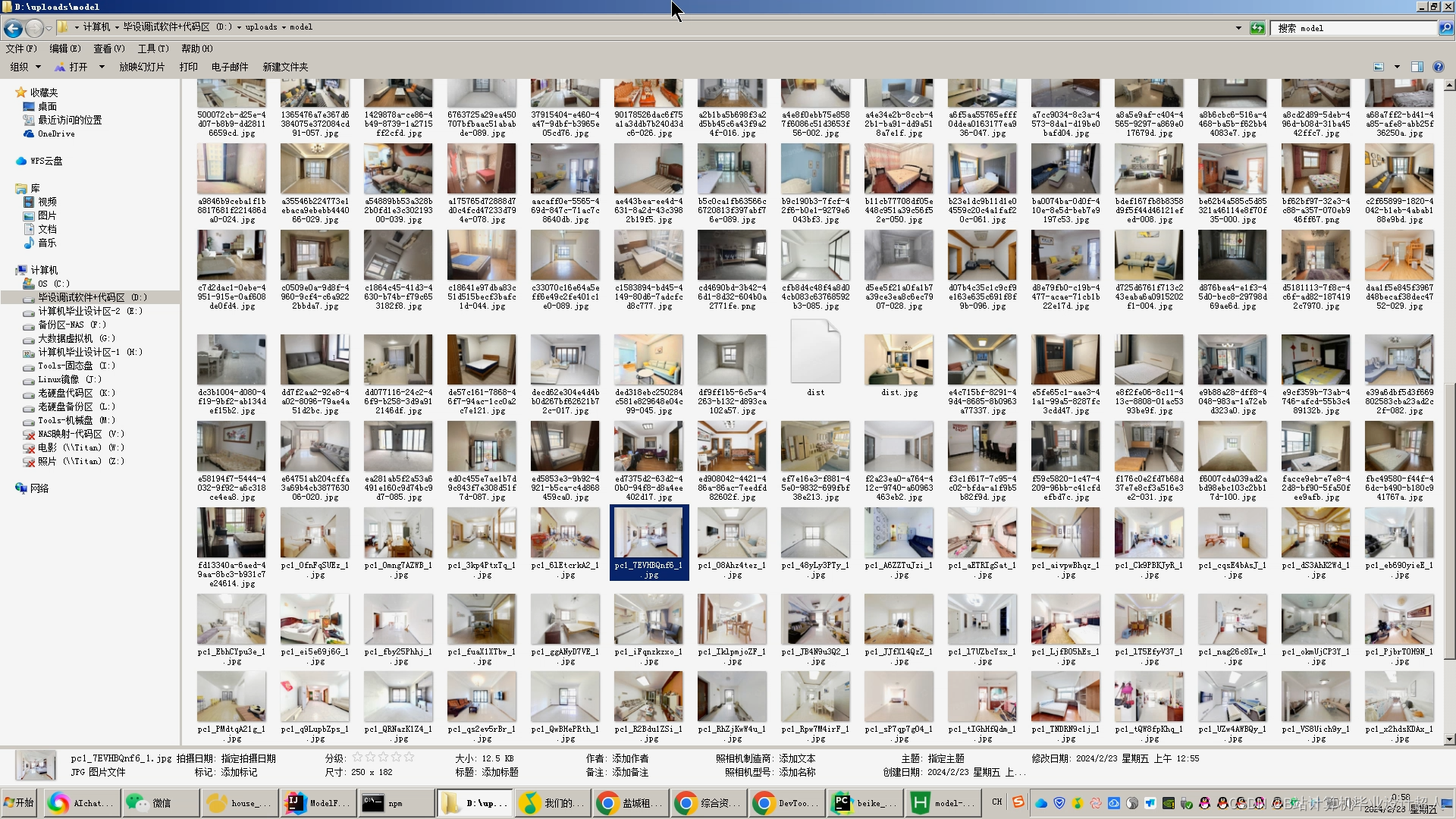Viewport: 1456px width, 819px height.
Task: Toggle the preview pane button
Action: pos(1417,67)
